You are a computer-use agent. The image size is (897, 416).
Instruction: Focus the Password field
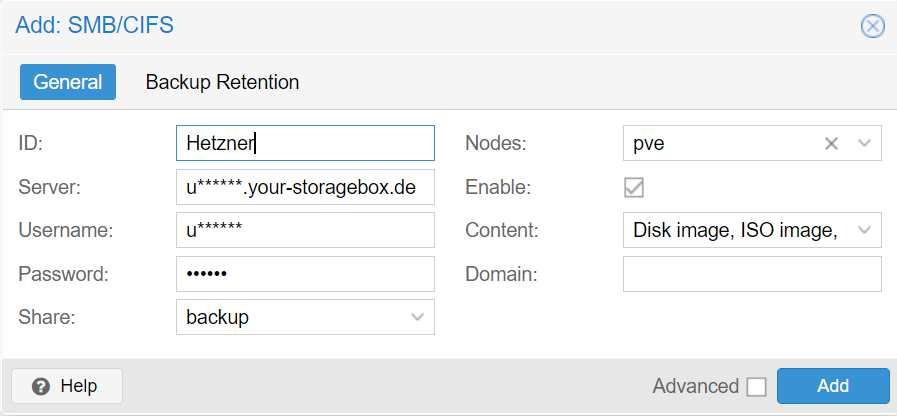coord(305,274)
